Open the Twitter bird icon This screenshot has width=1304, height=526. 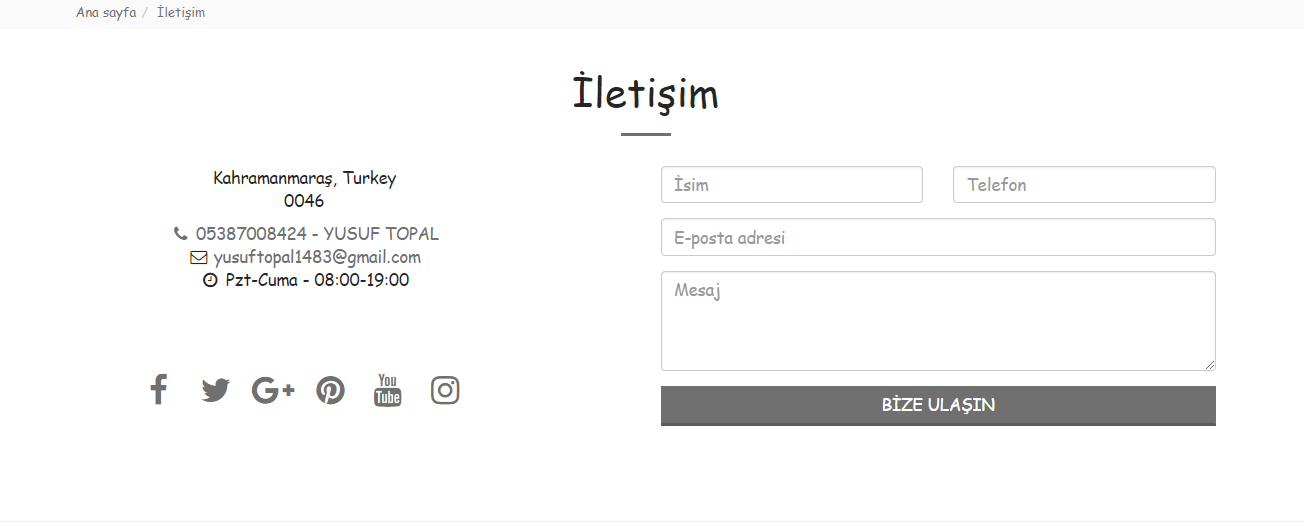click(x=215, y=390)
